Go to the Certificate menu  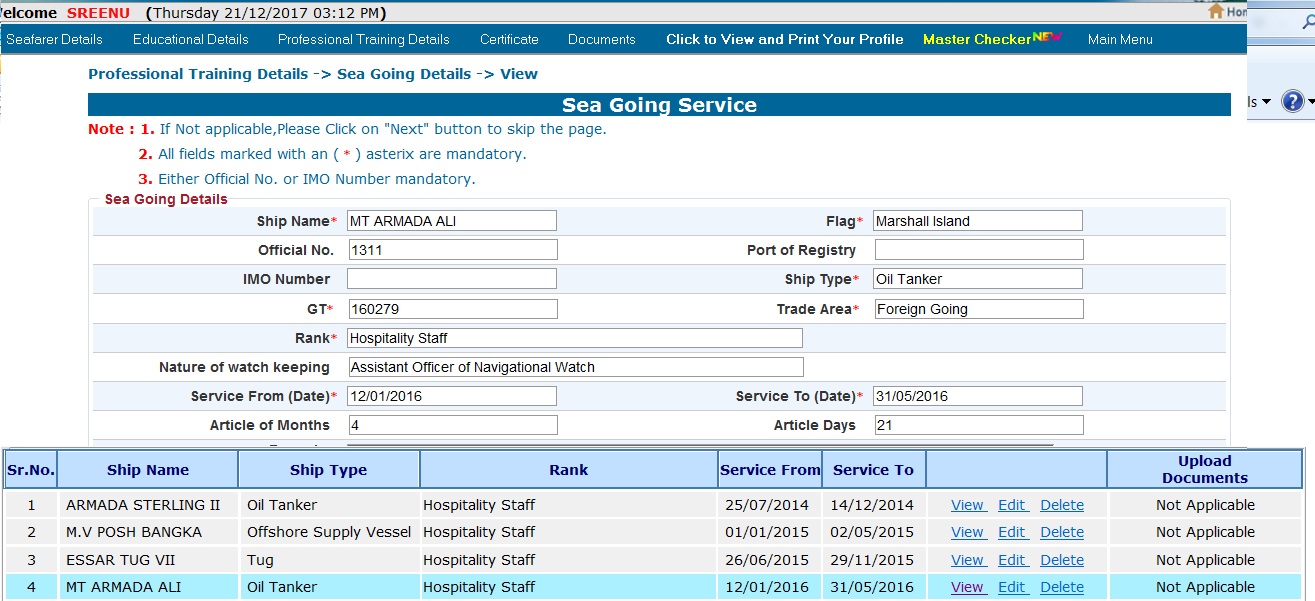[509, 39]
